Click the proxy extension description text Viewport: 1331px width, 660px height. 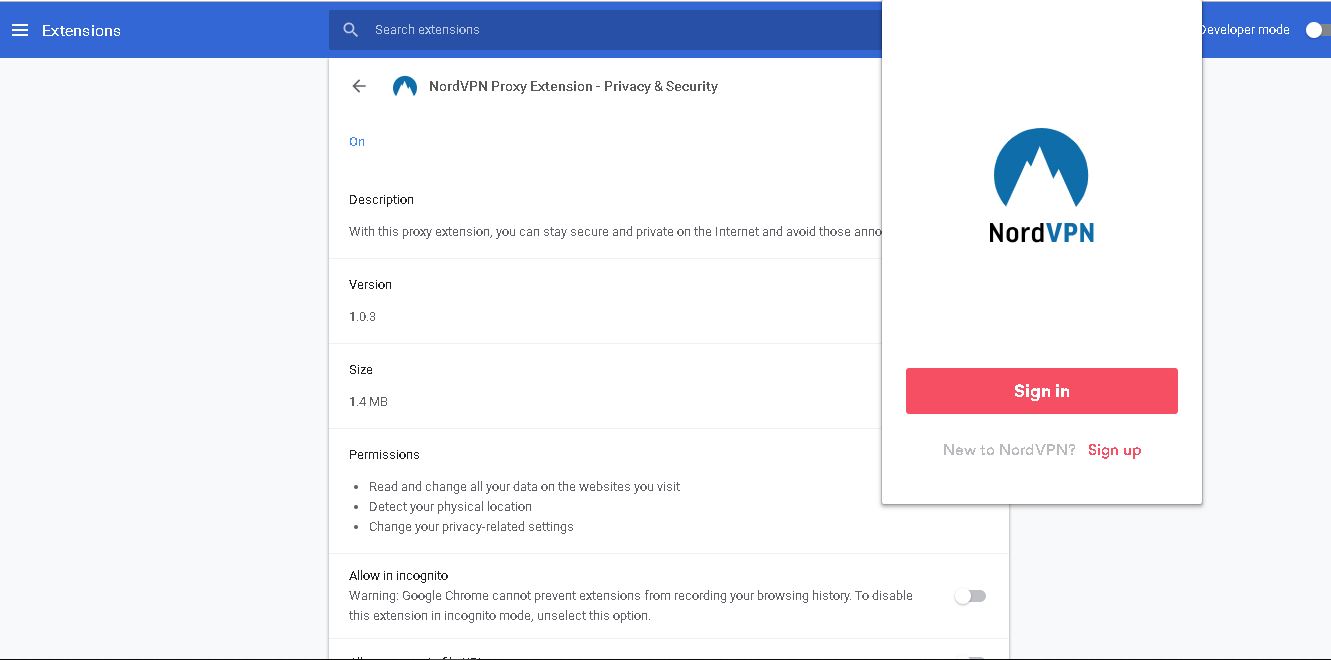615,232
